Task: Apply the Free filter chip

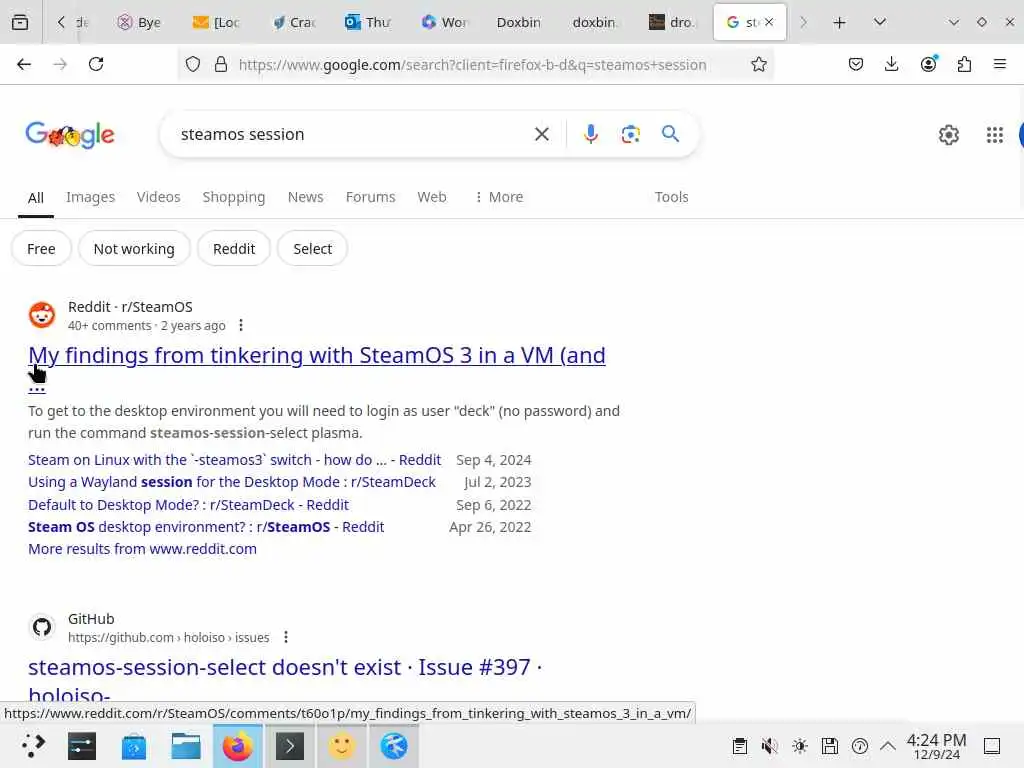Action: click(x=41, y=248)
